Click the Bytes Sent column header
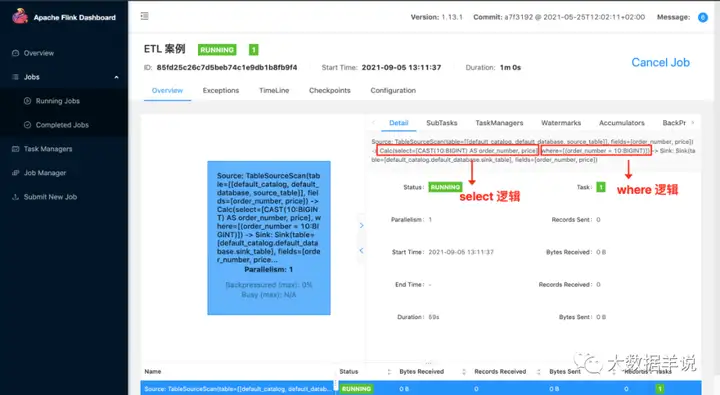Image resolution: width=720 pixels, height=395 pixels. point(565,372)
